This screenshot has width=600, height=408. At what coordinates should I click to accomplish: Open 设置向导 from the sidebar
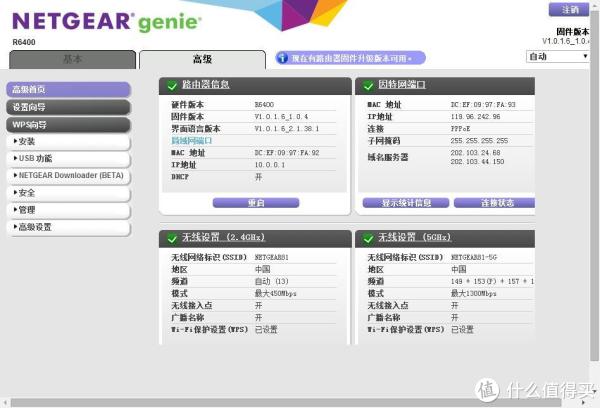69,107
